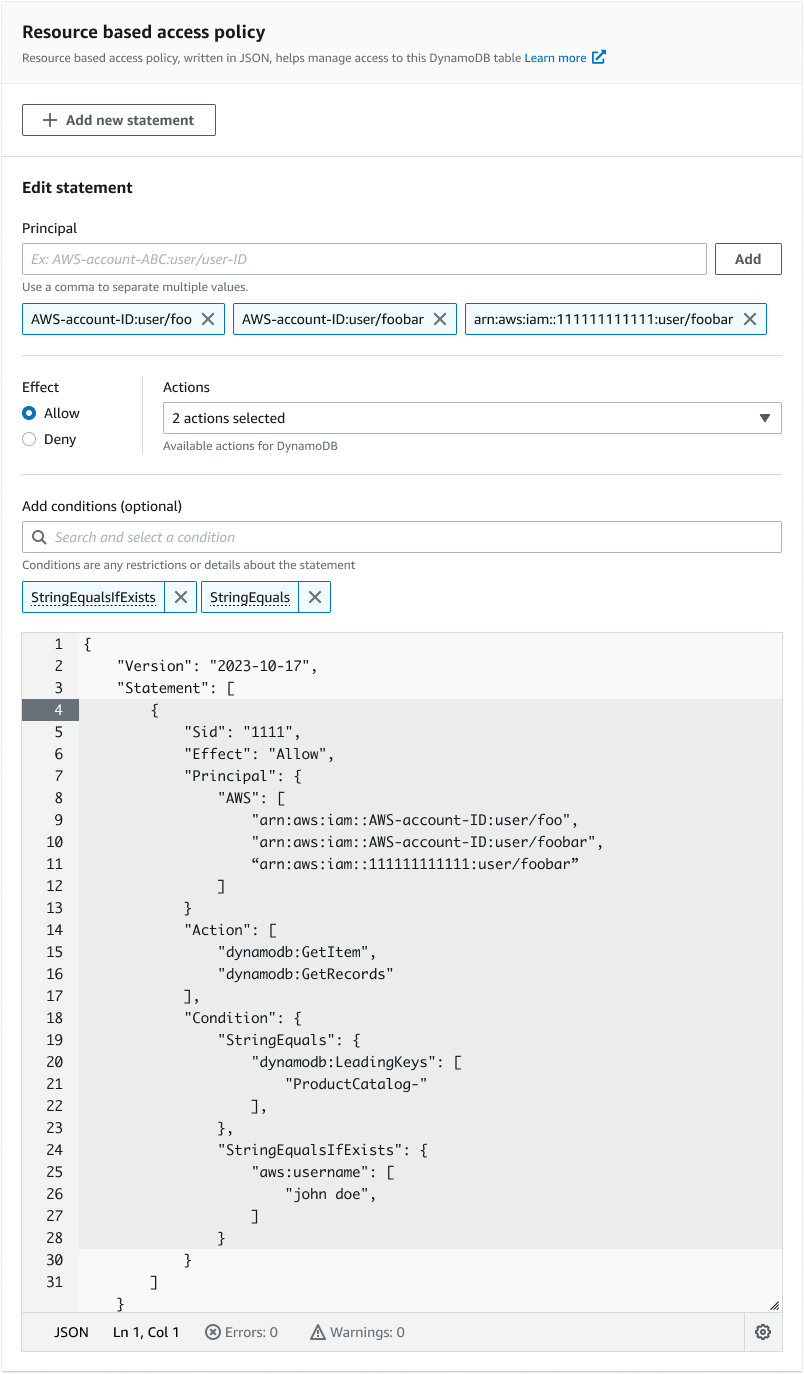804x1374 pixels.
Task: Click the Errors indicator icon in the status bar
Action: pos(213,1332)
